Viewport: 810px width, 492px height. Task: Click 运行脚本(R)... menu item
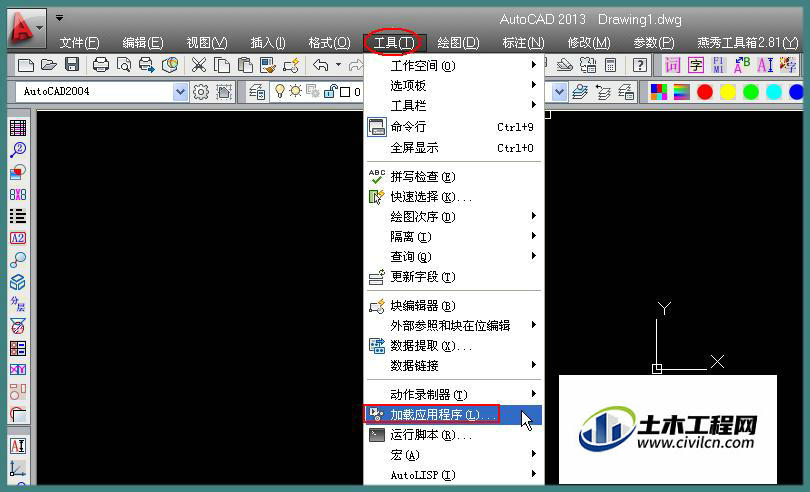pos(454,435)
